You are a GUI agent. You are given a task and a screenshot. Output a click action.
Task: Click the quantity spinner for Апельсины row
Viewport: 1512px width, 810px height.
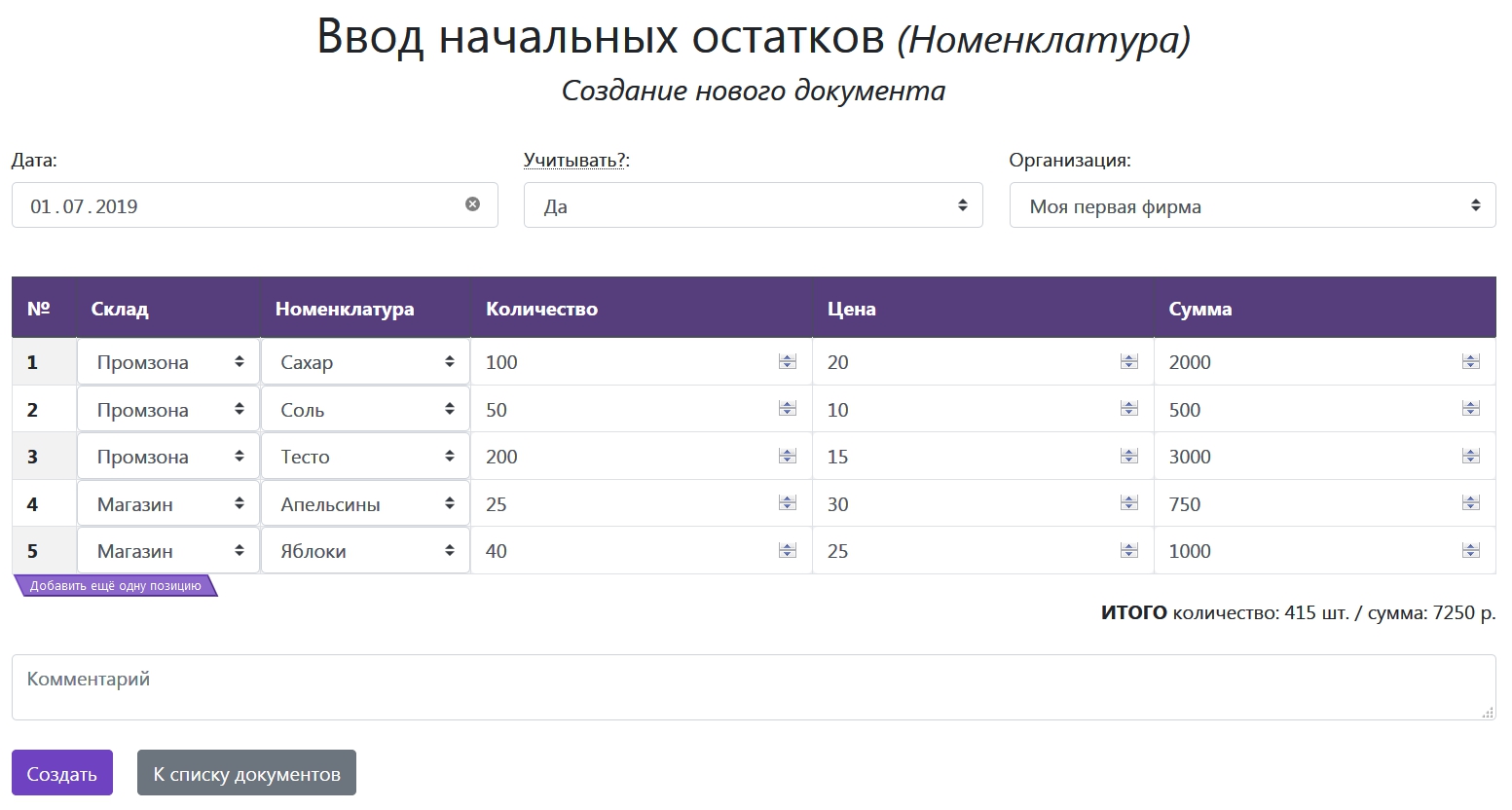click(x=787, y=504)
